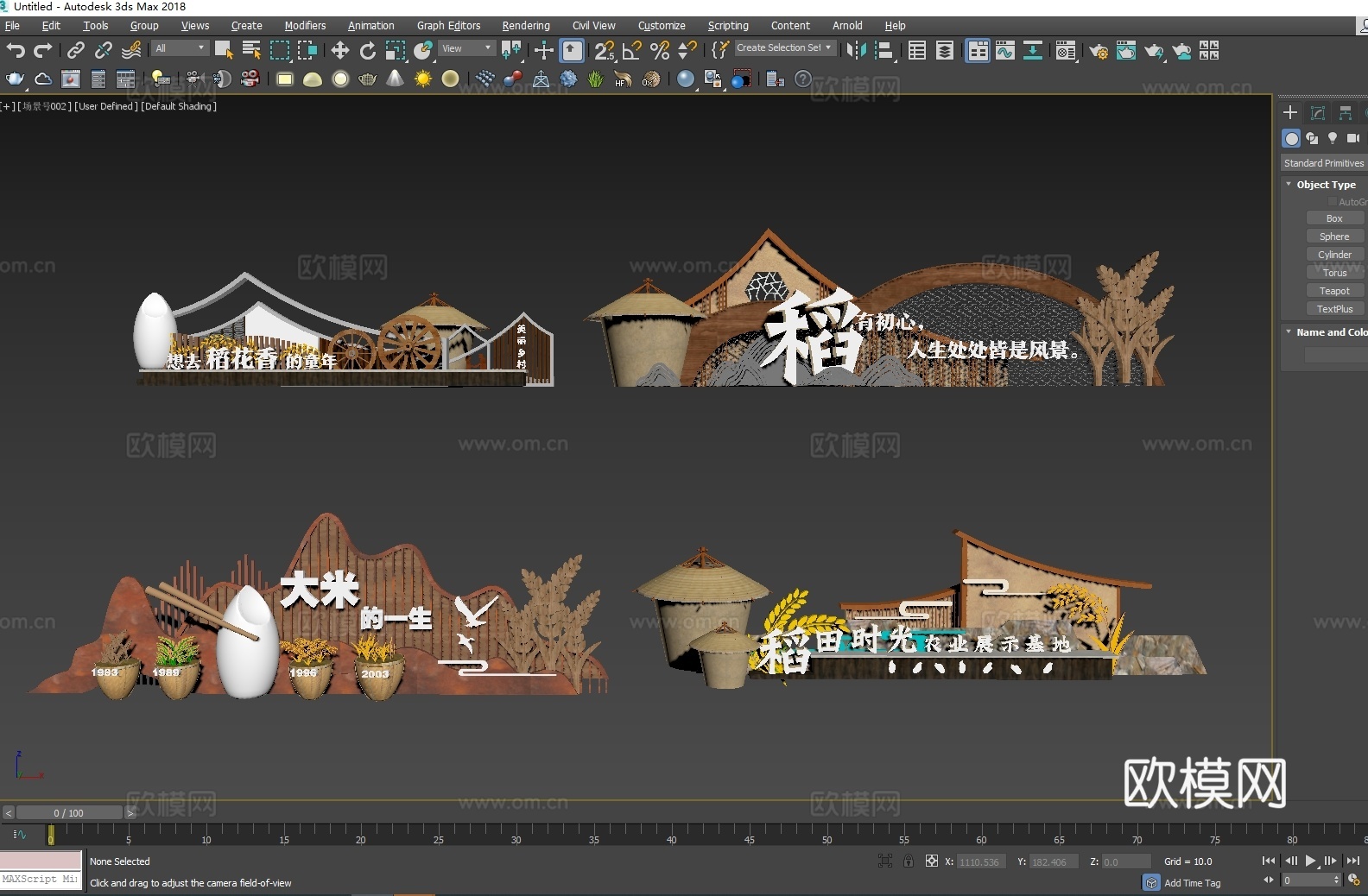Toggle Isolate Selection
The height and width of the screenshot is (896, 1368).
click(x=885, y=861)
